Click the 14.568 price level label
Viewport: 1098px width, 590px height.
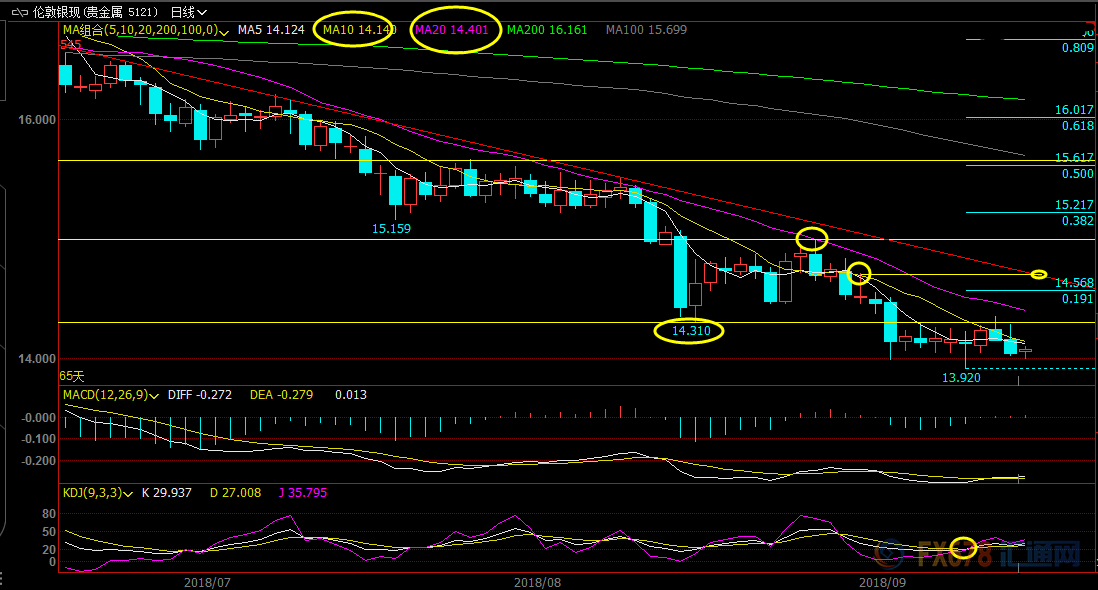1074,283
